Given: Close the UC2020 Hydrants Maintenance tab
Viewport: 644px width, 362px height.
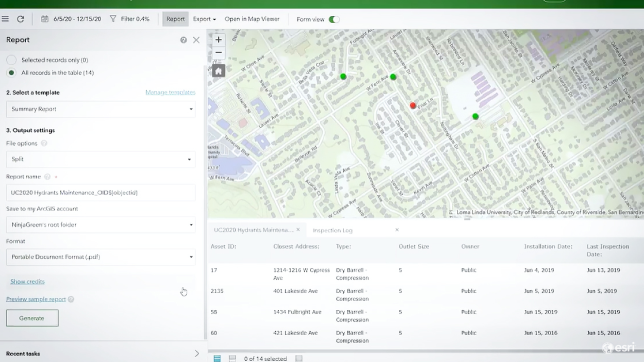Looking at the screenshot, I should 298,230.
